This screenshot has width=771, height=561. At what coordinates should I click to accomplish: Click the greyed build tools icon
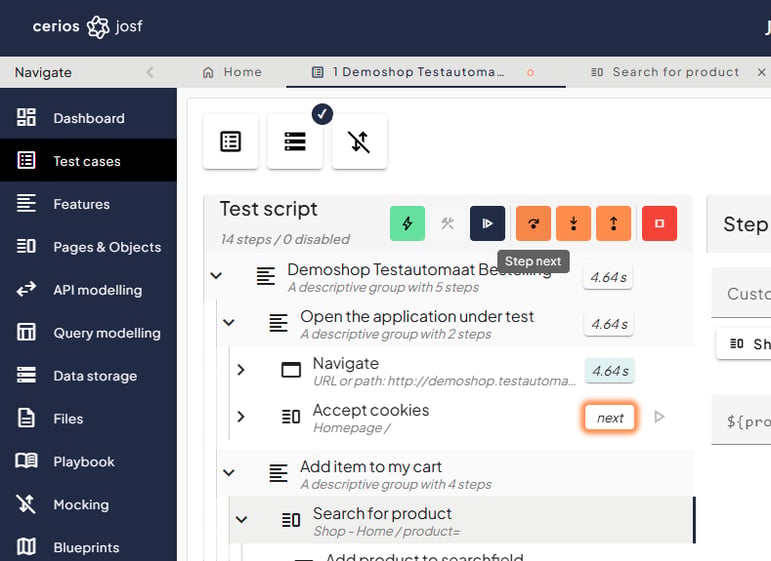[x=447, y=224]
